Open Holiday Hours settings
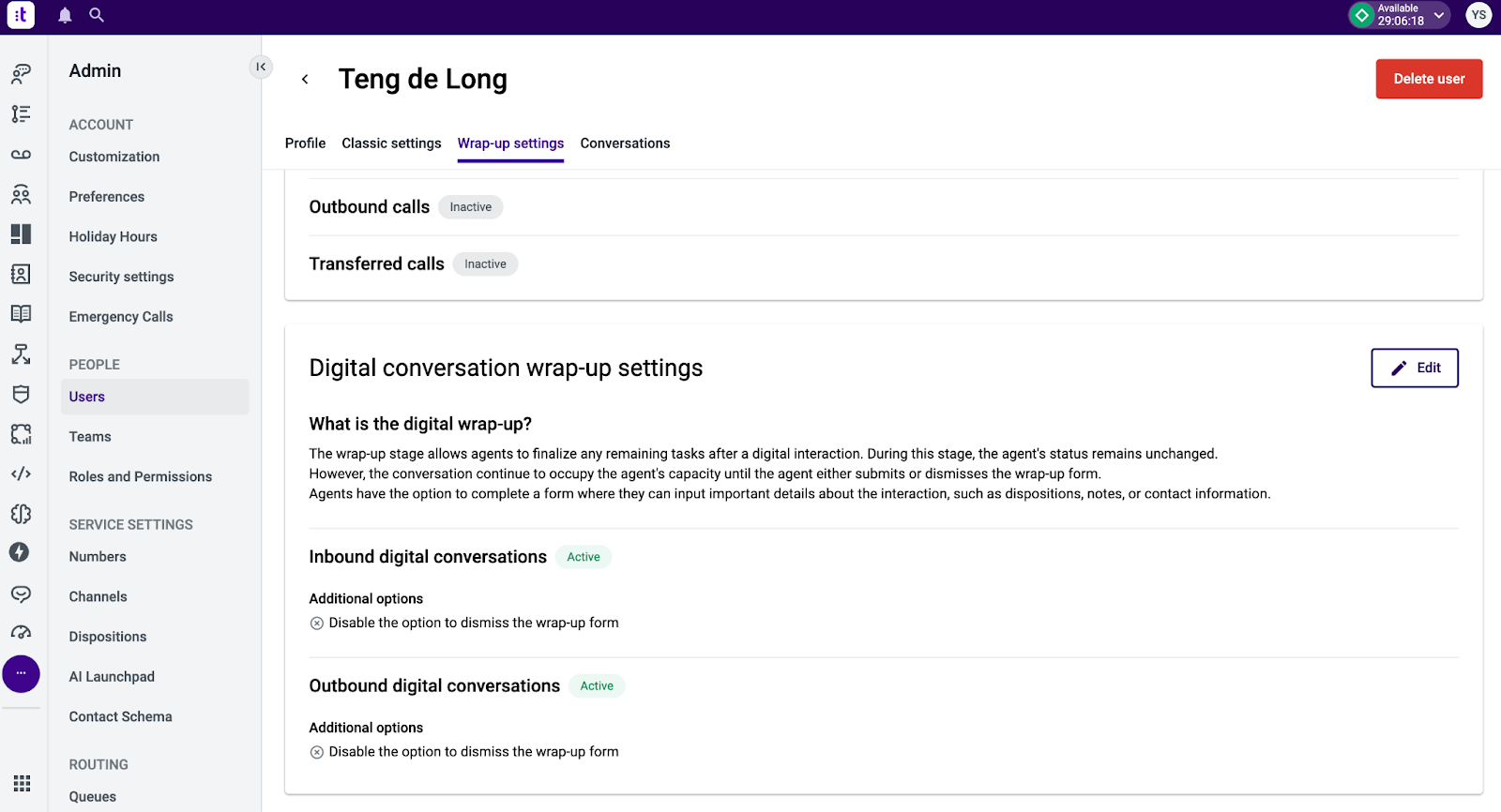Viewport: 1501px width, 812px height. [113, 237]
